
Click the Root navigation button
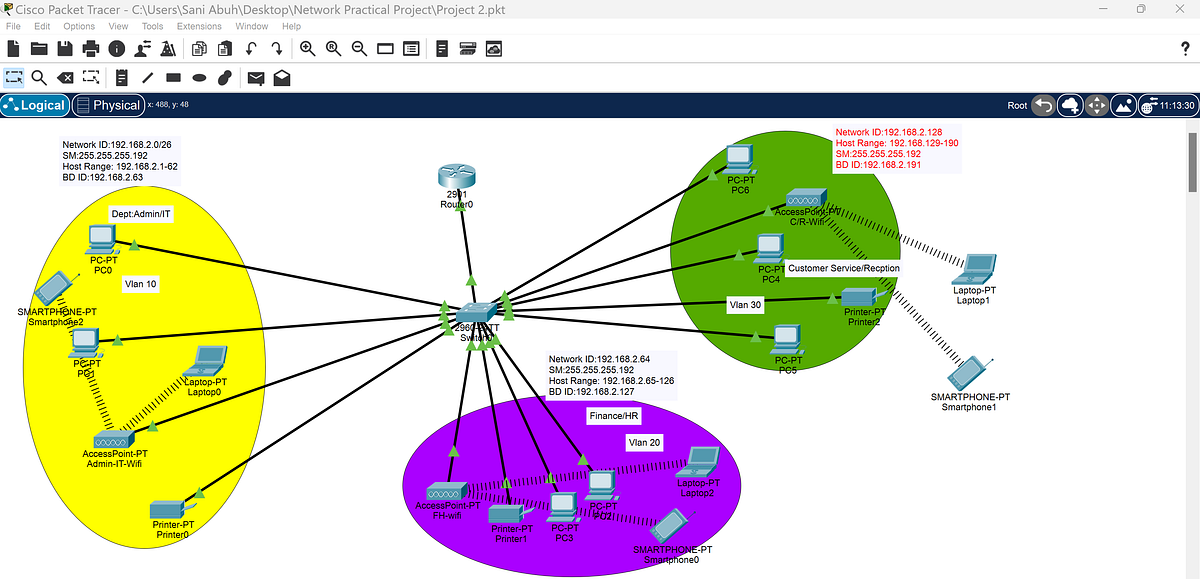[x=1016, y=104]
